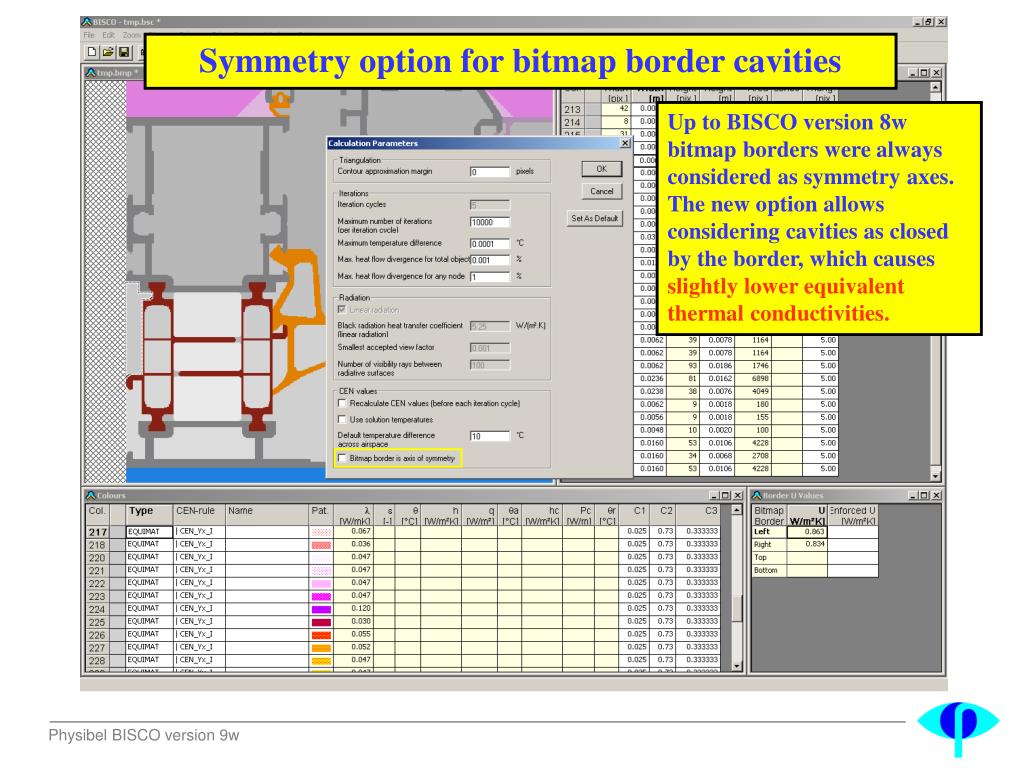Click the tmp.bmp window title icon
The width and height of the screenshot is (1024, 768).
(91, 72)
